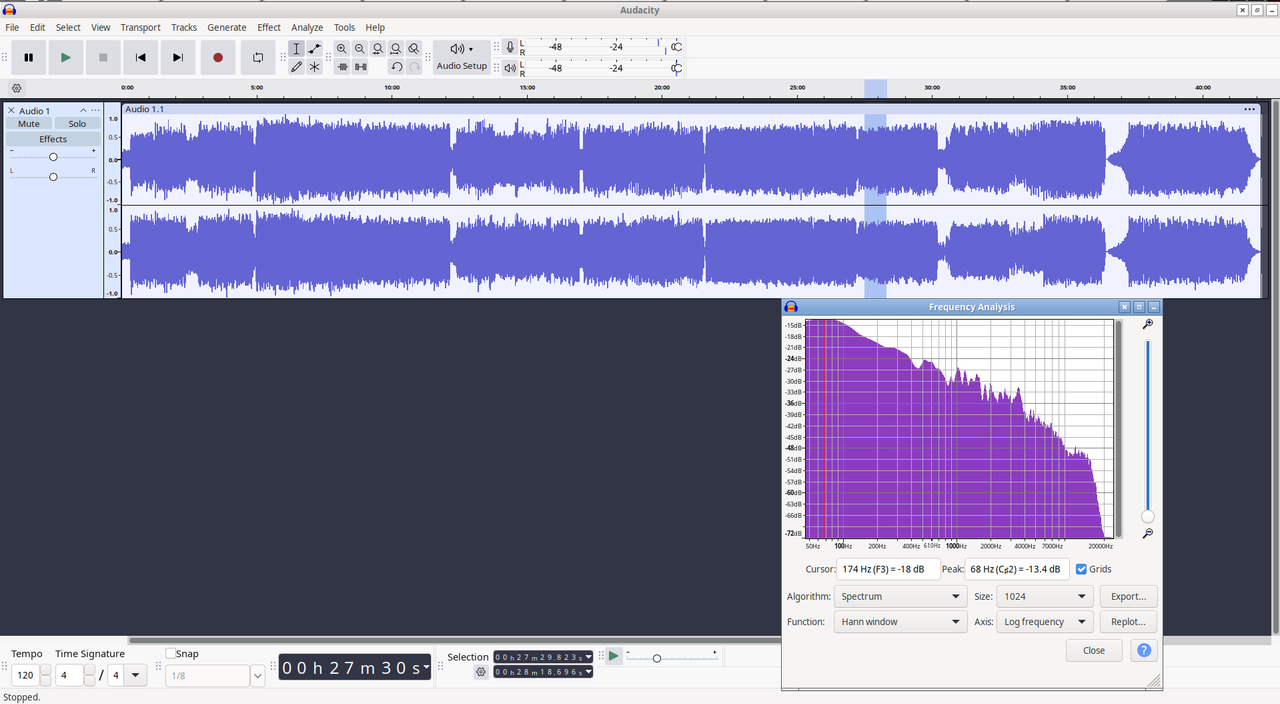Open the Axis Log frequency dropdown

(x=1044, y=622)
